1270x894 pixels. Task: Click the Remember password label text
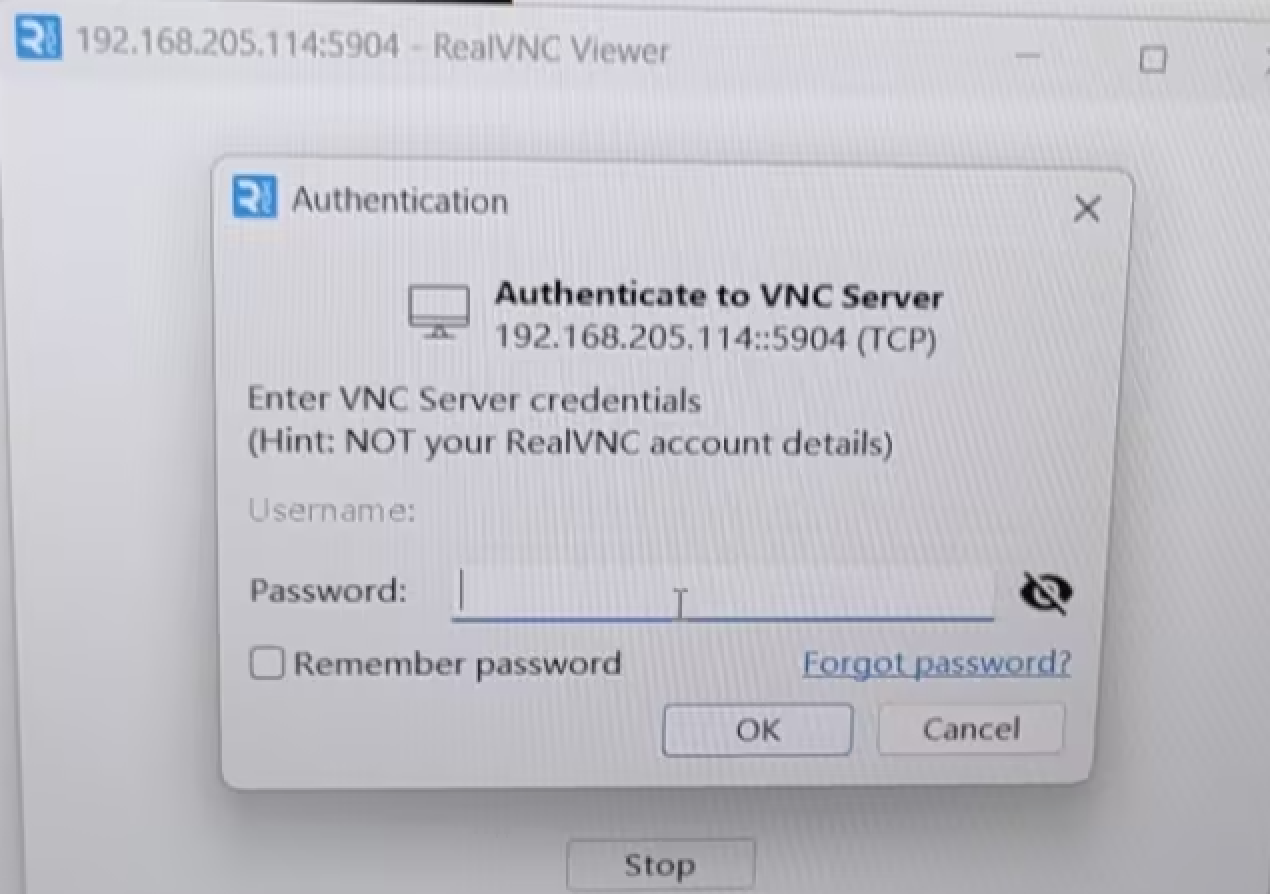(x=457, y=664)
